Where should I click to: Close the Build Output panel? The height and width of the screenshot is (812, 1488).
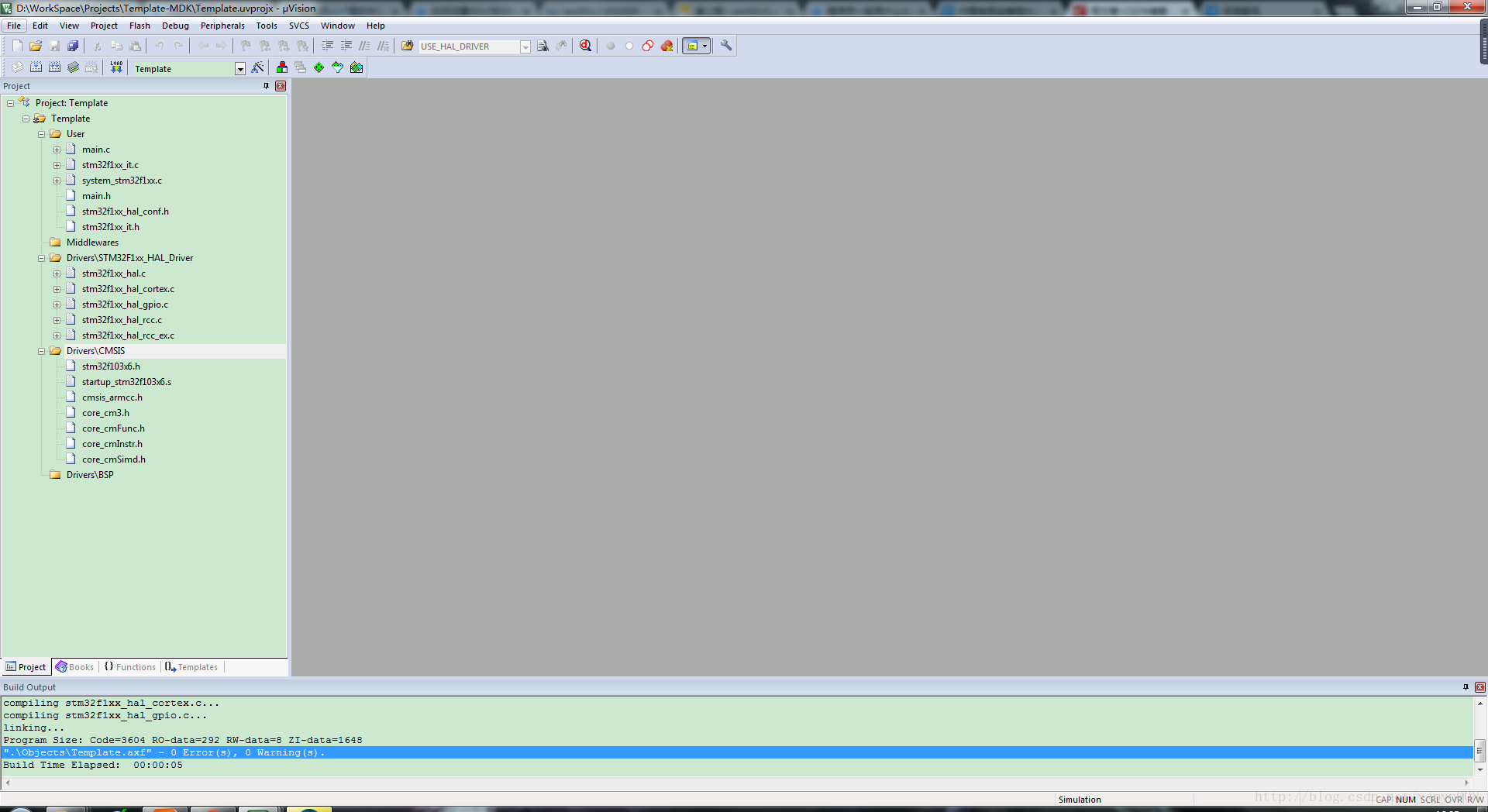1480,687
